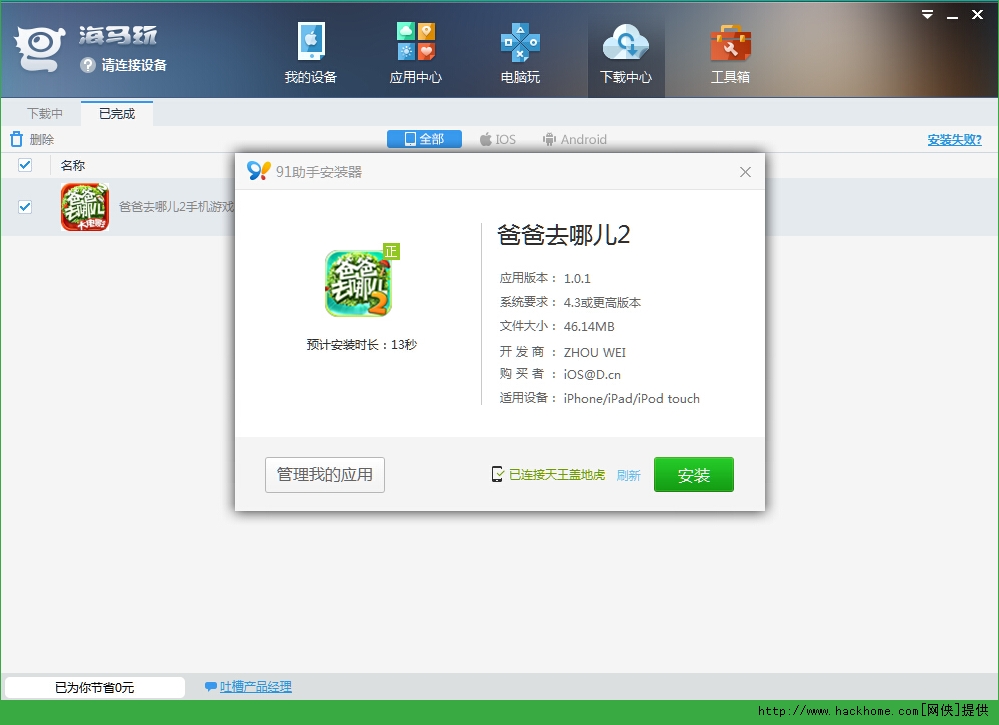Open 吐槽产品经理 feedback link
Viewport: 999px width, 725px height.
tap(255, 687)
